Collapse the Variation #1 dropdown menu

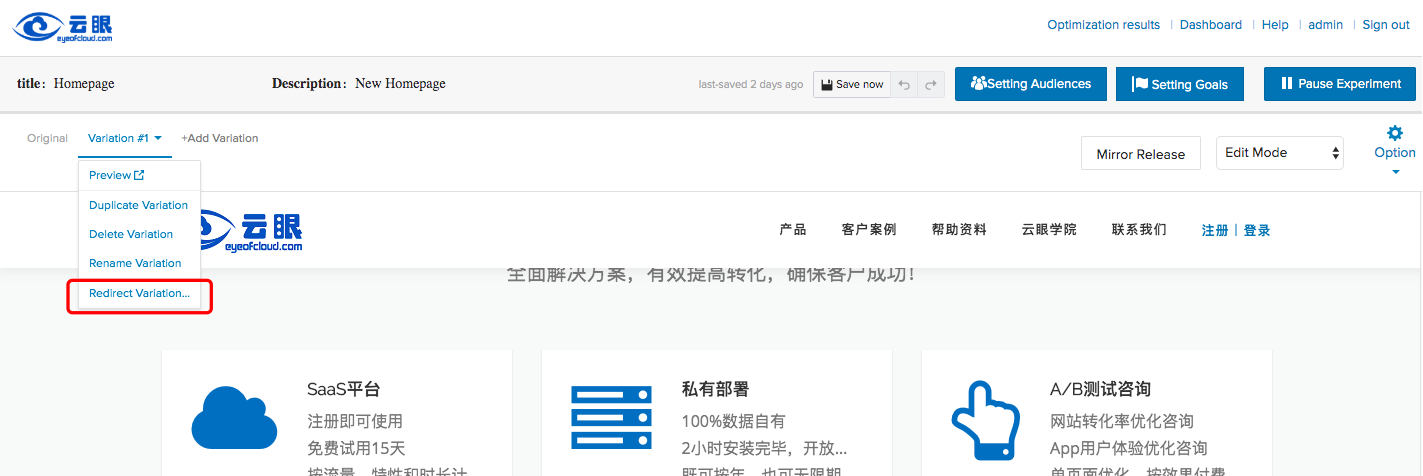pos(124,138)
